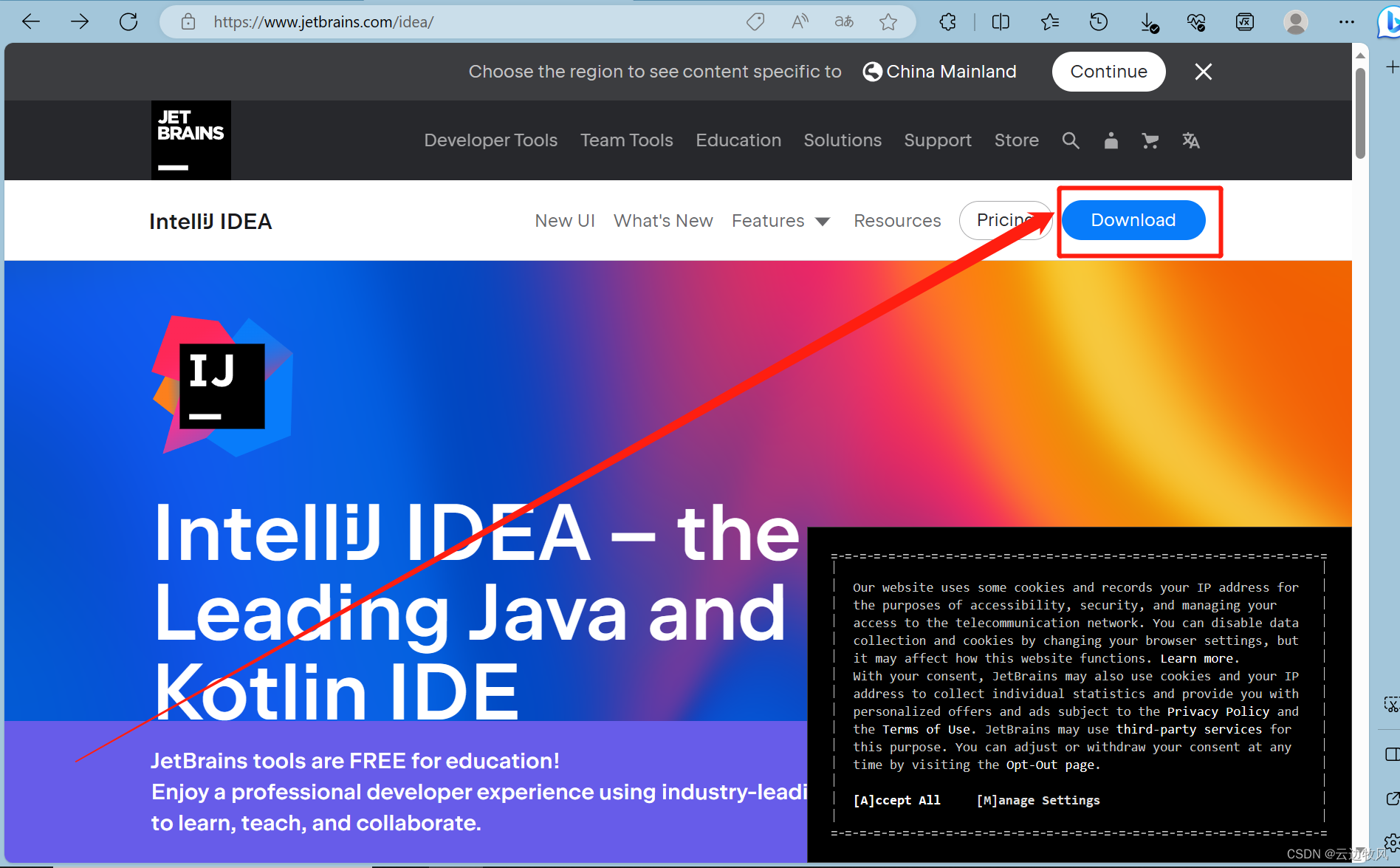Open third-party services link
The width and height of the screenshot is (1400, 868).
(x=1189, y=729)
